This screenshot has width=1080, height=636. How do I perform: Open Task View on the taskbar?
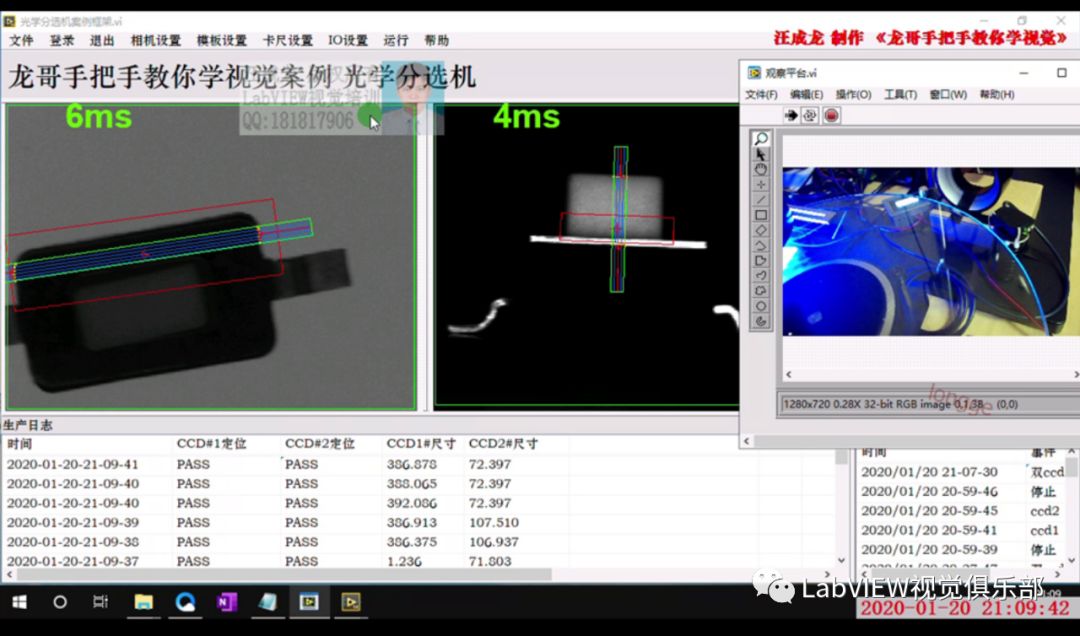pos(101,602)
